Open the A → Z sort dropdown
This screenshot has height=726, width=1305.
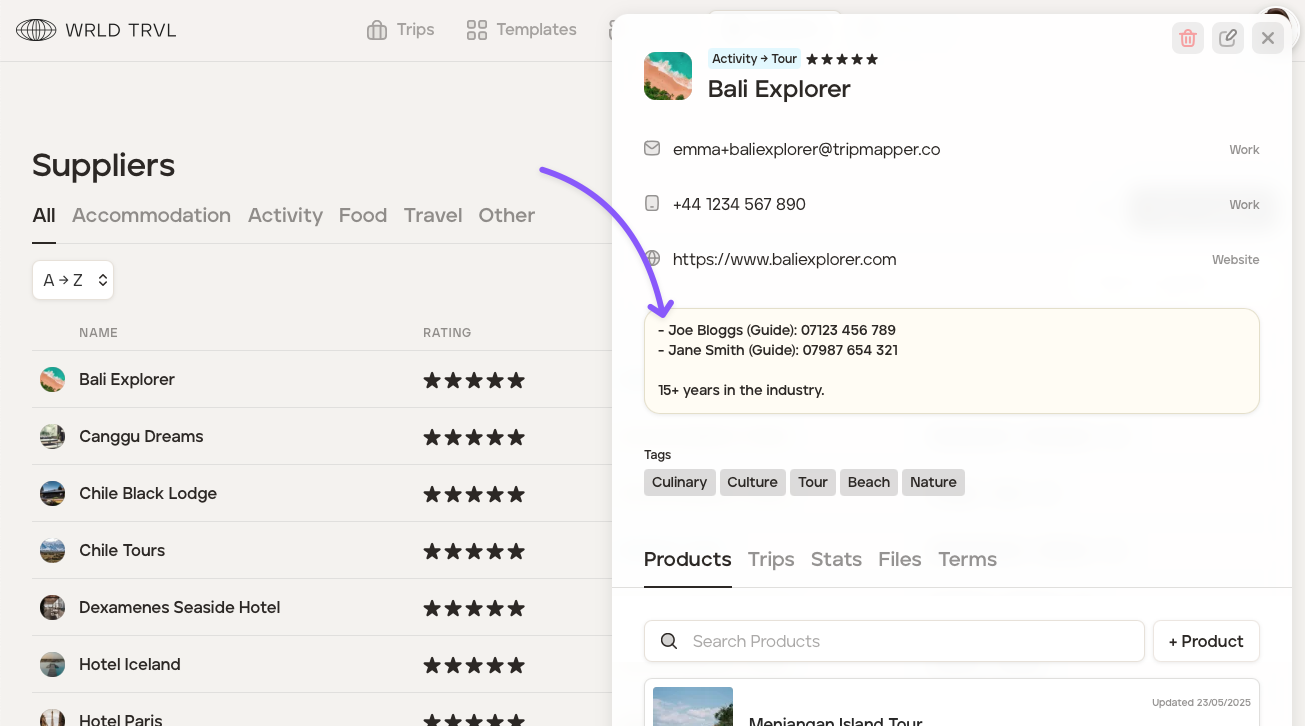(73, 281)
